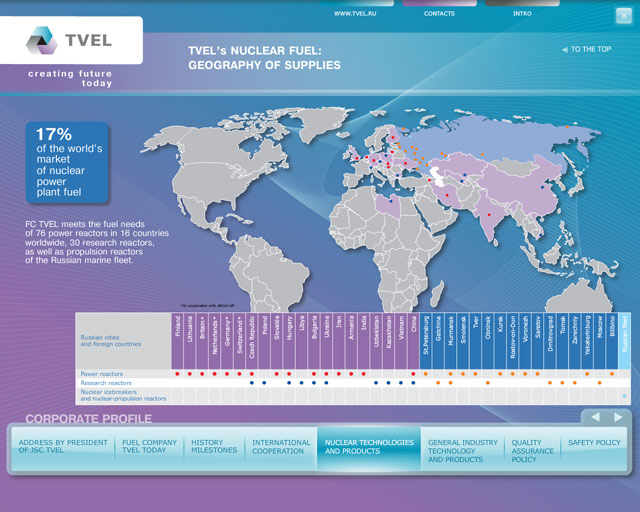Click the St.Petersburg column header
This screenshot has height=512, width=640.
(x=426, y=341)
